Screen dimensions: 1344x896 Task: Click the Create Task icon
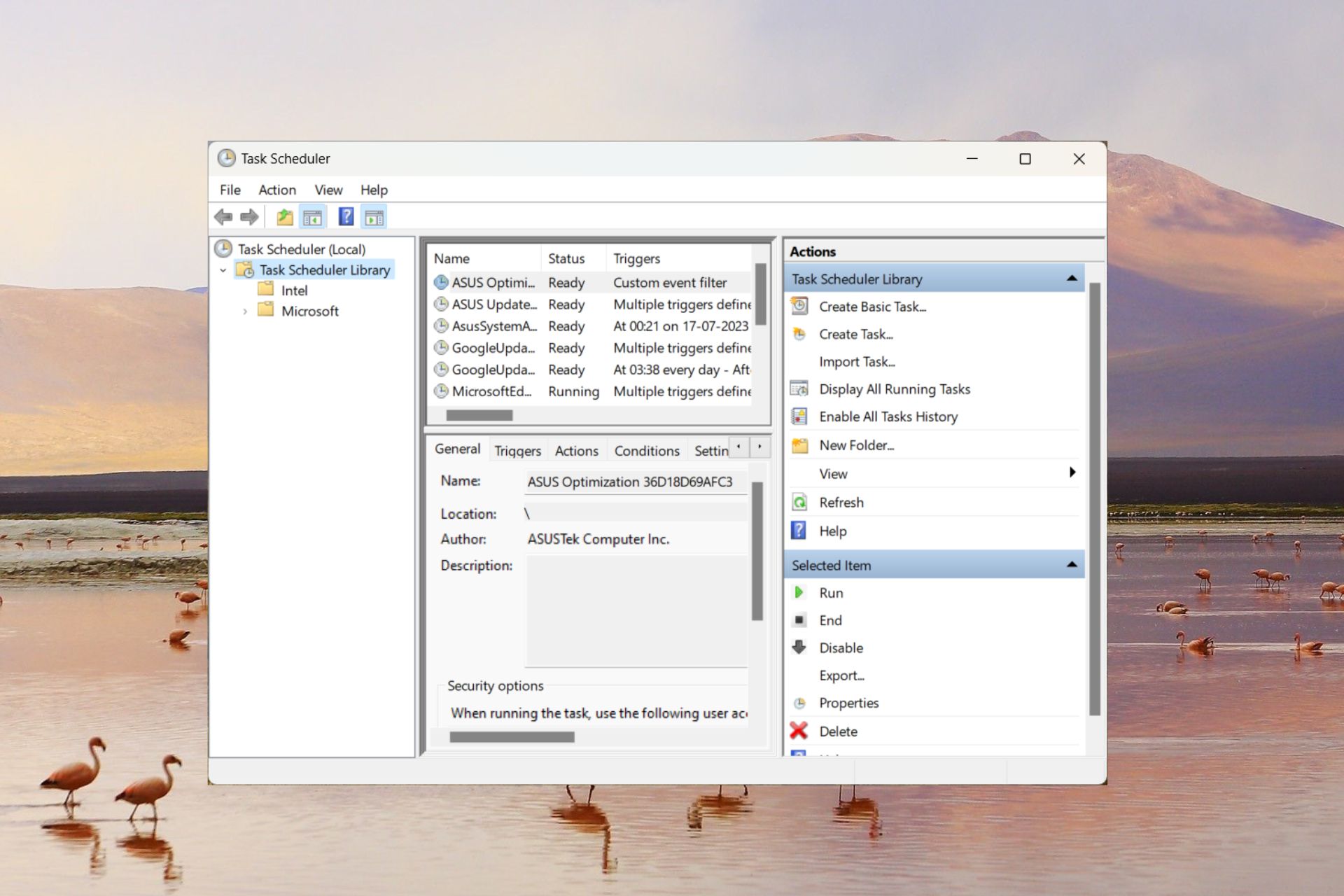(x=799, y=334)
